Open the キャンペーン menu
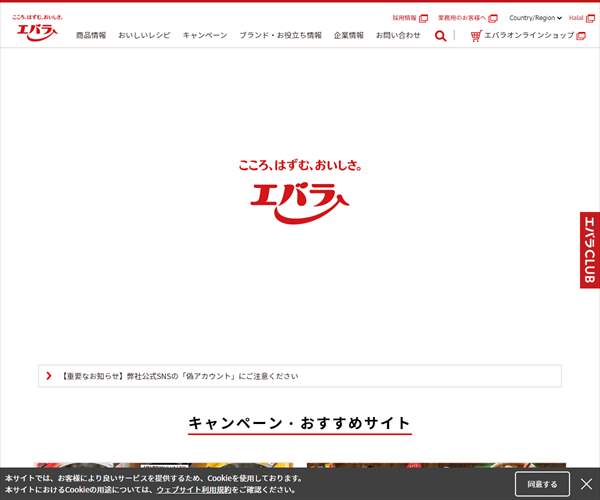The height and width of the screenshot is (500, 600). coord(205,35)
